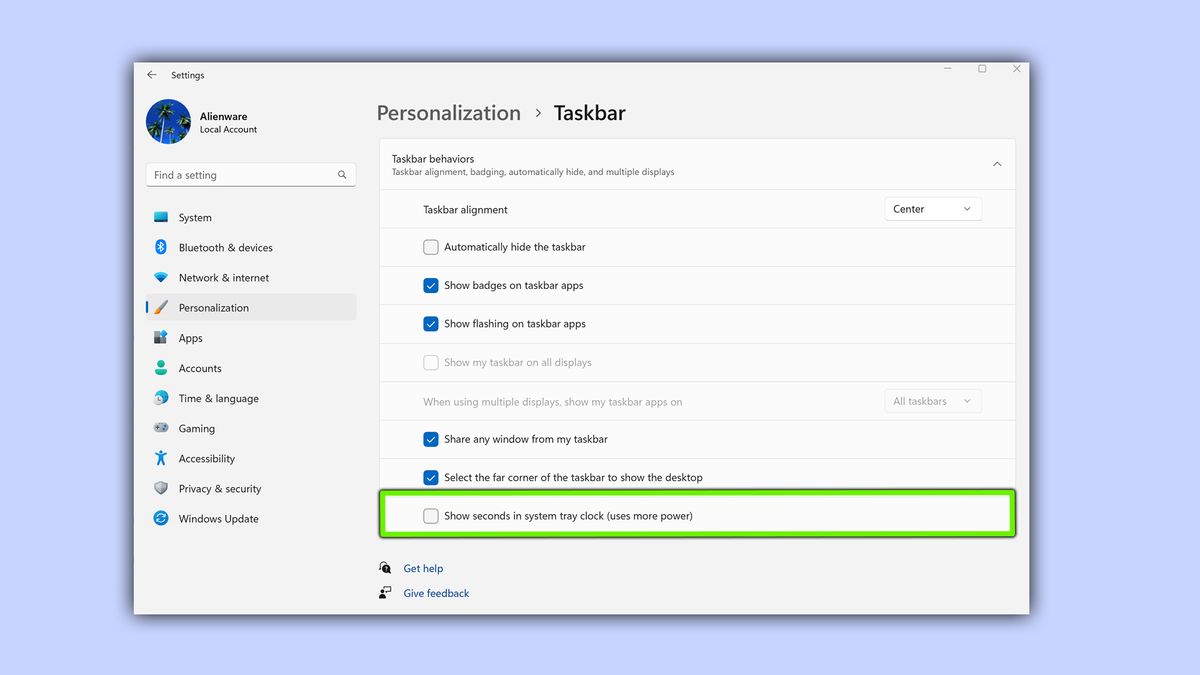Enable Automatically hide the taskbar checkbox
This screenshot has width=1200, height=675.
coord(431,247)
